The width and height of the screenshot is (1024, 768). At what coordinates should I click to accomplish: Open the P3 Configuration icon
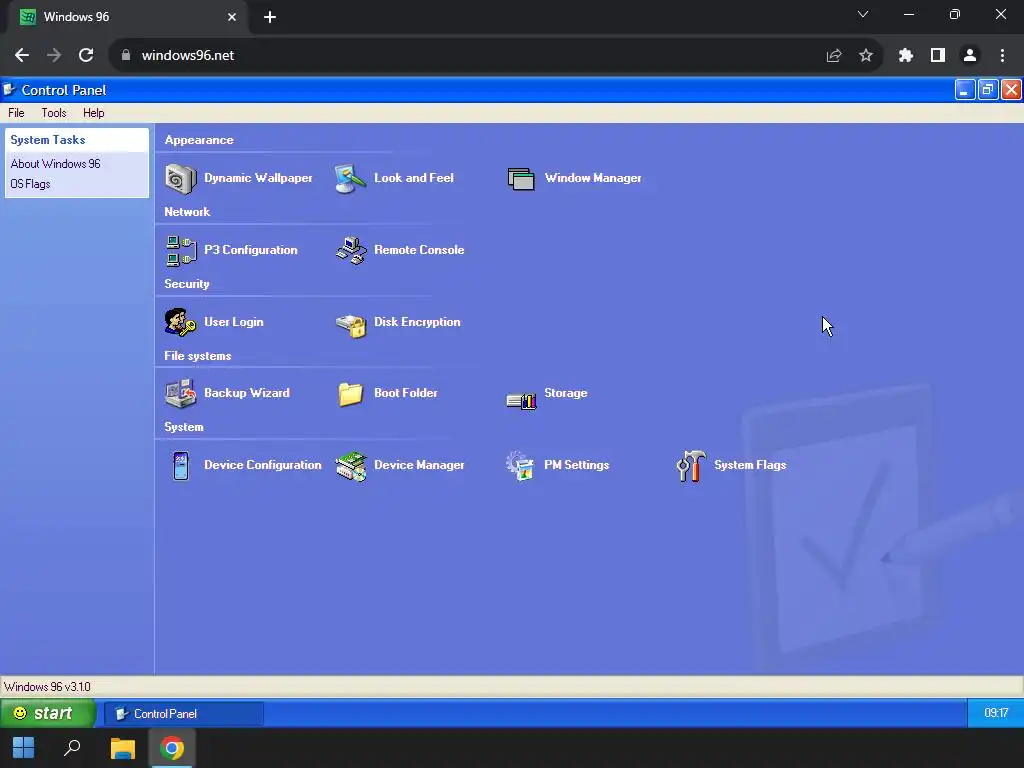coord(180,250)
